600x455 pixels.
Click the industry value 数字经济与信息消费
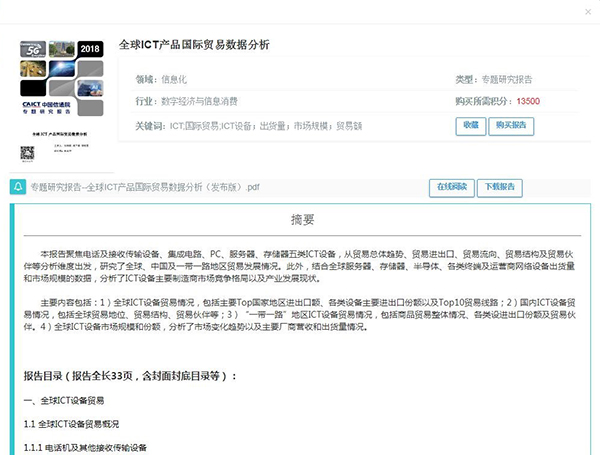pos(200,101)
